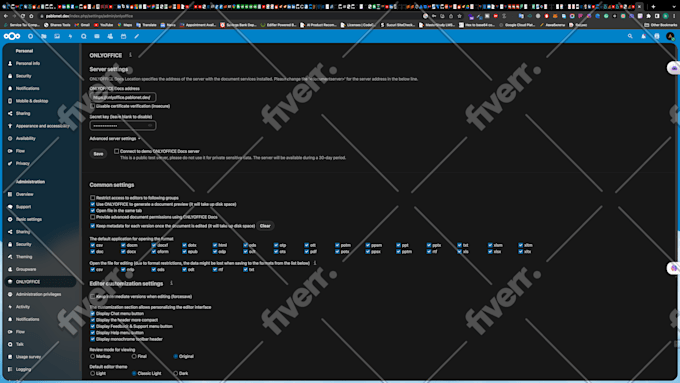Open Administration privileges settings
680x383 pixels.
[x=40, y=294]
